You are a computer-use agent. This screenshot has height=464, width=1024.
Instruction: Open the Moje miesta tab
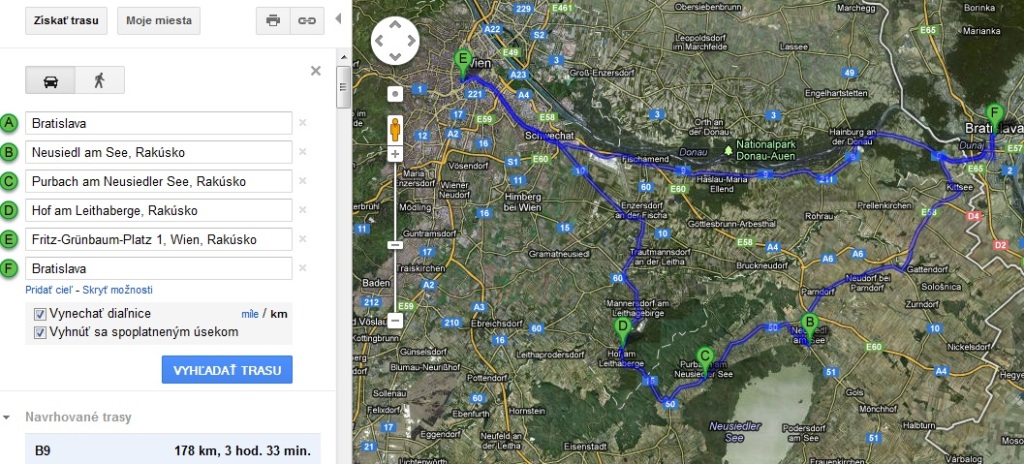pyautogui.click(x=159, y=20)
